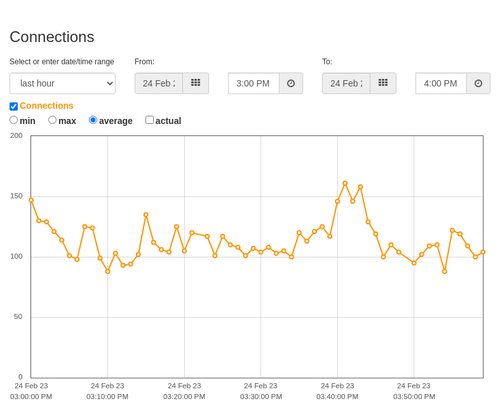Image resolution: width=500 pixels, height=403 pixels.
Task: Click the Connections page heading
Action: 52,37
